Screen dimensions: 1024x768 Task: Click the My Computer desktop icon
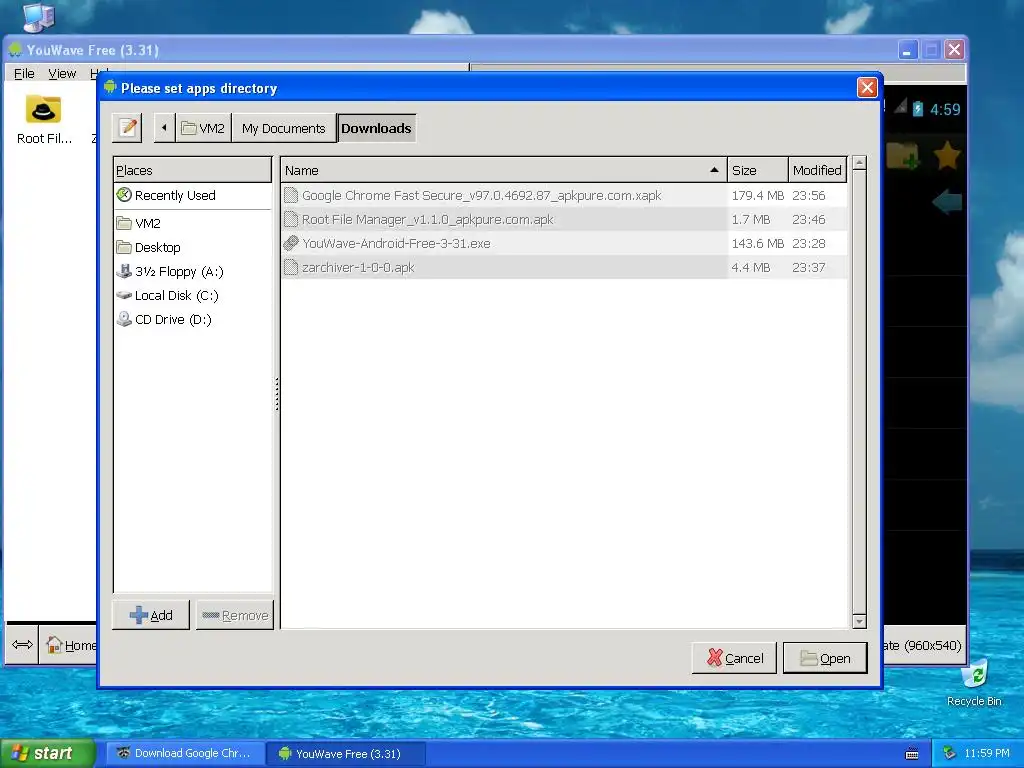(x=38, y=17)
